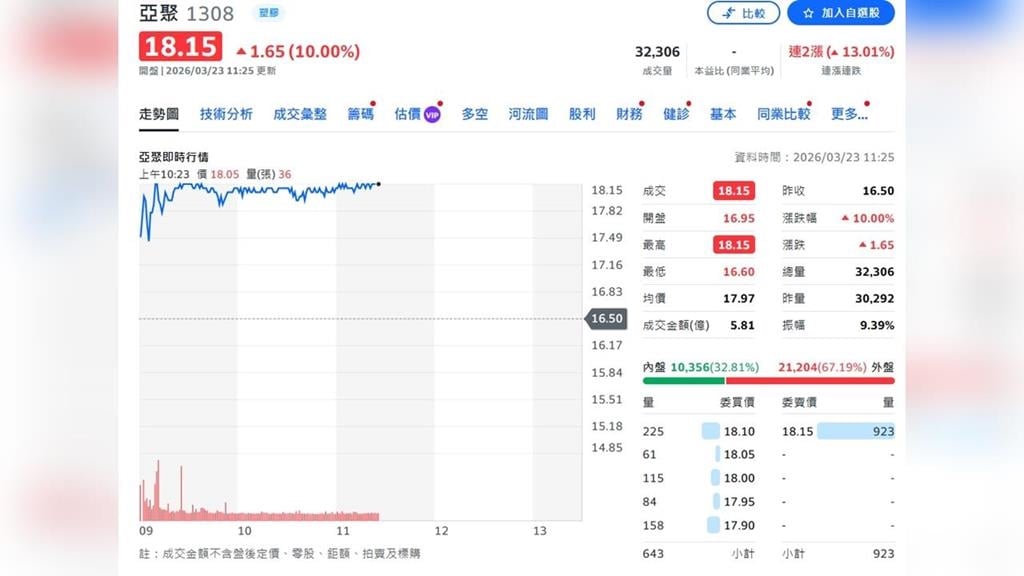The image size is (1024, 576).
Task: Open the 健診 tab
Action: [676, 114]
